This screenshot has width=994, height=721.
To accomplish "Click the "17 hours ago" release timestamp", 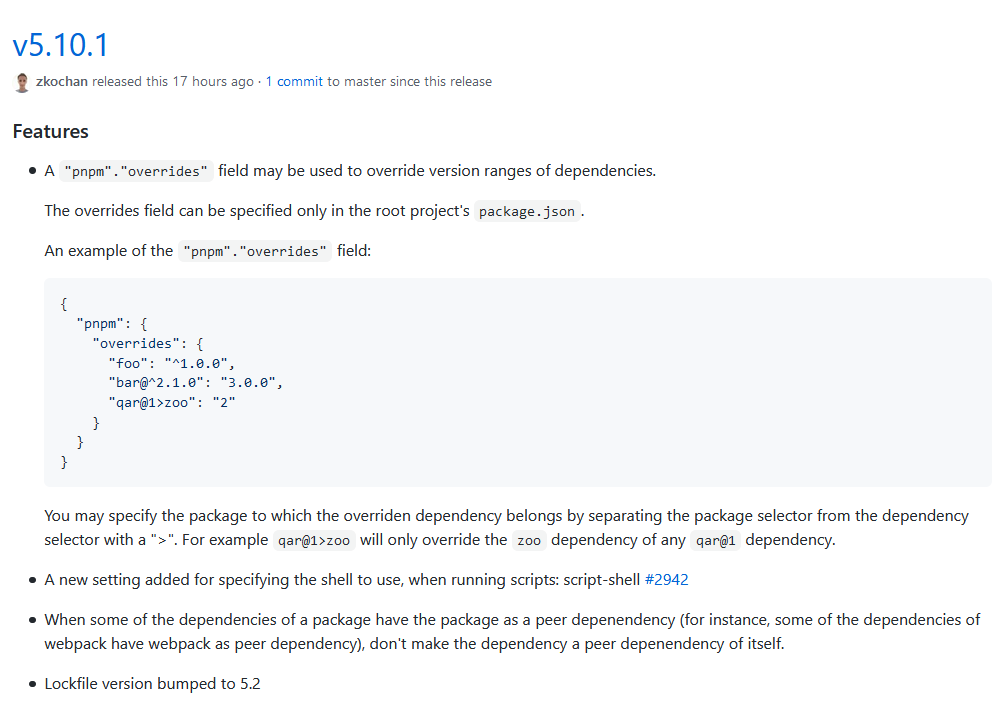I will [213, 82].
